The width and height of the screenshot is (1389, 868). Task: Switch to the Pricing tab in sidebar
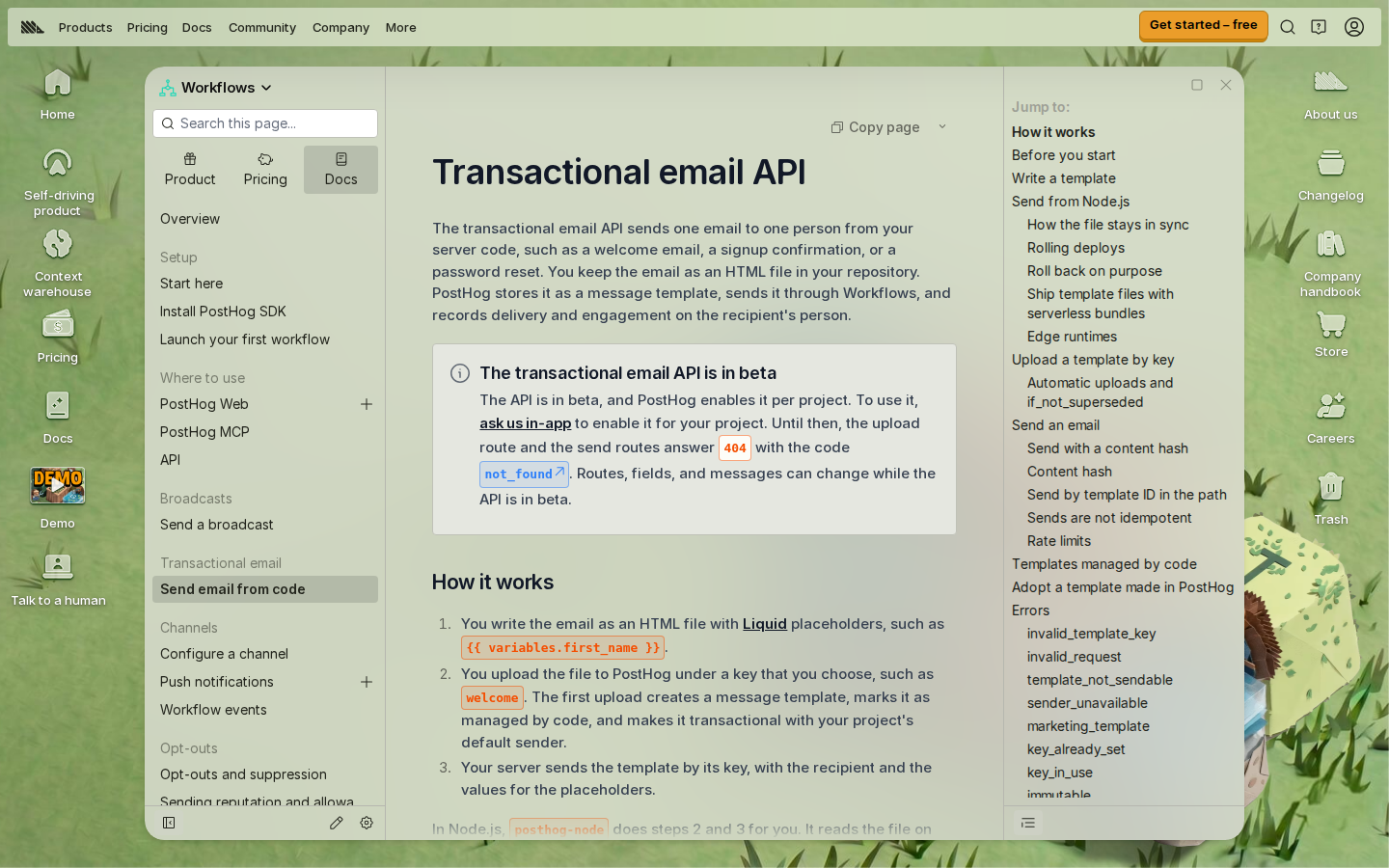point(265,170)
